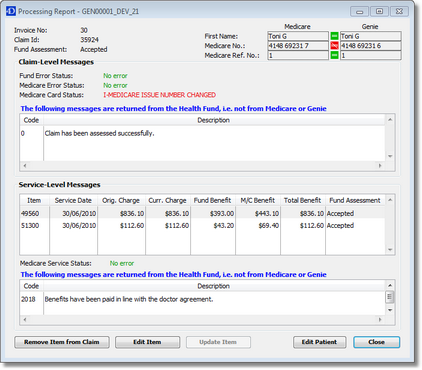Screen dimensions: 422x370
Task: Click right arrow of service messages horizontal scrollbar
Action: tap(380, 319)
